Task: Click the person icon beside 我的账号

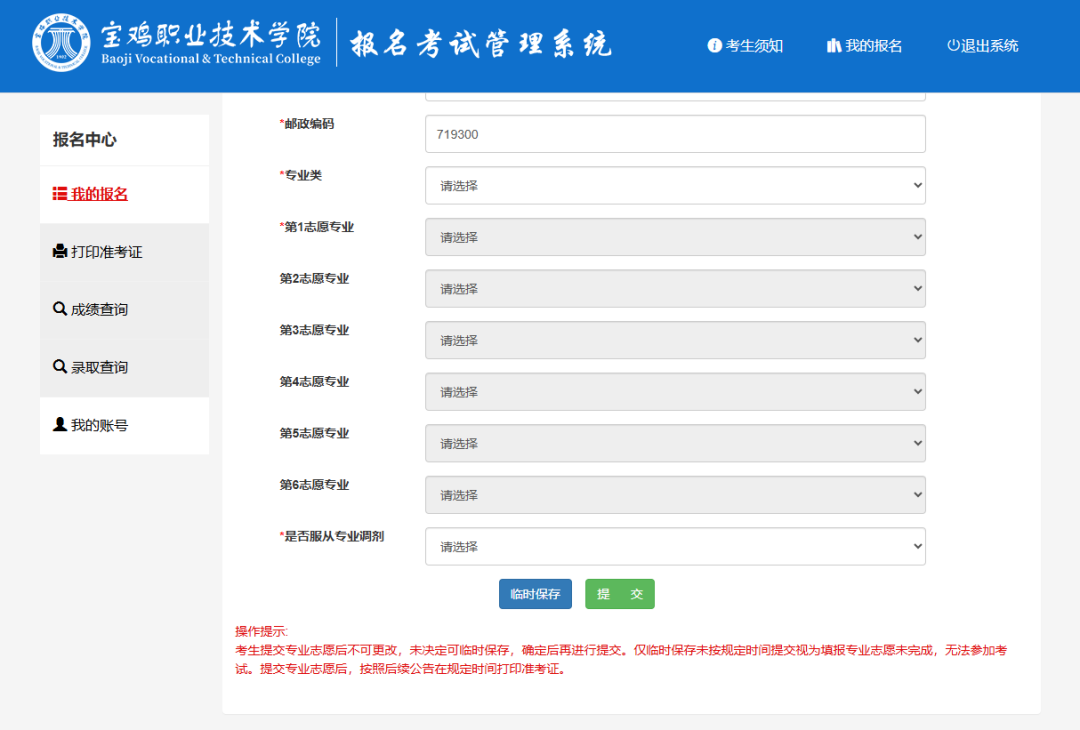Action: 59,424
